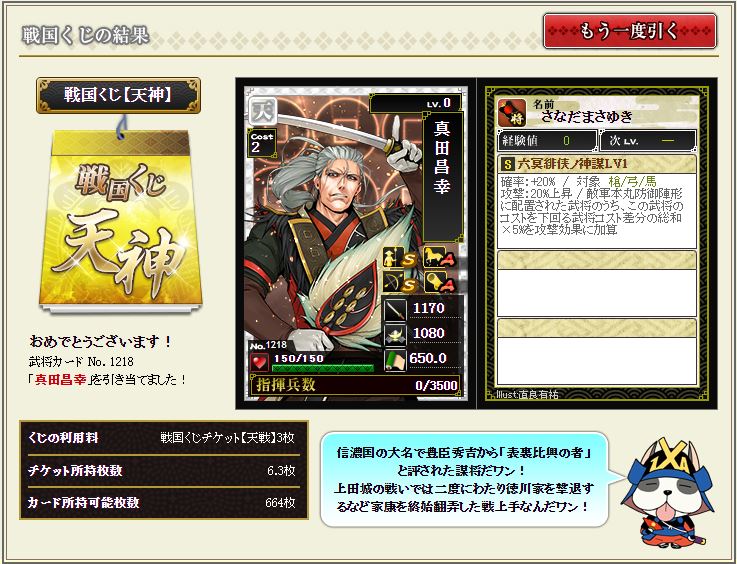
Task: Click the defense helmet icon beside 1080
Action: click(395, 334)
